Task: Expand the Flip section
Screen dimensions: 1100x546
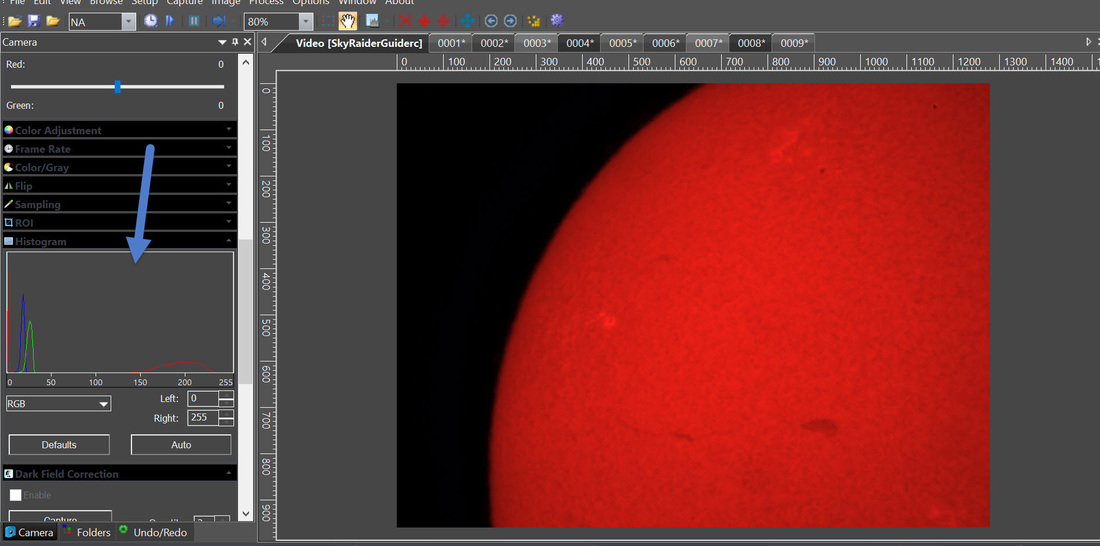Action: click(x=119, y=186)
